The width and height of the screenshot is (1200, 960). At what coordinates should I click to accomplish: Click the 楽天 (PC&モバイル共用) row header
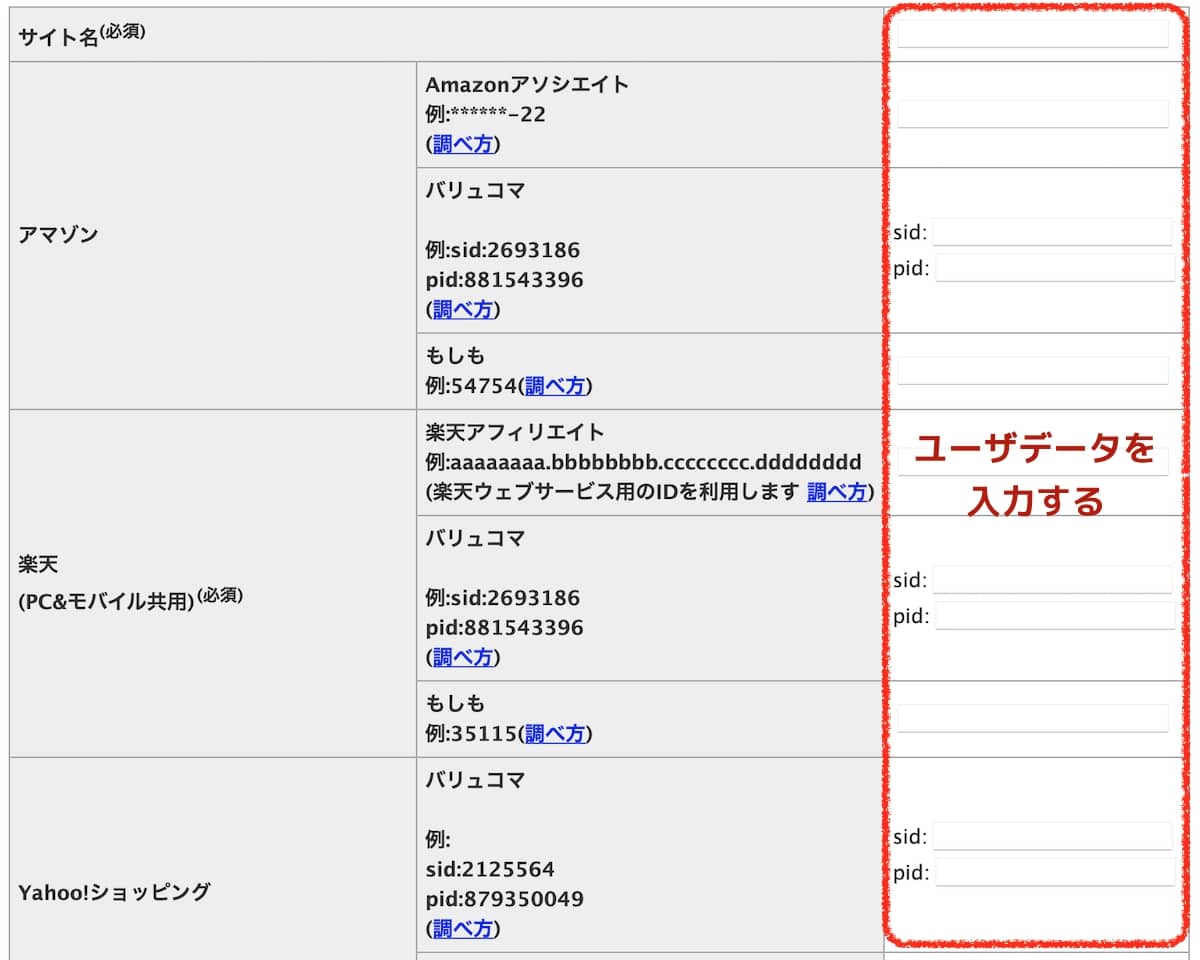coord(130,584)
